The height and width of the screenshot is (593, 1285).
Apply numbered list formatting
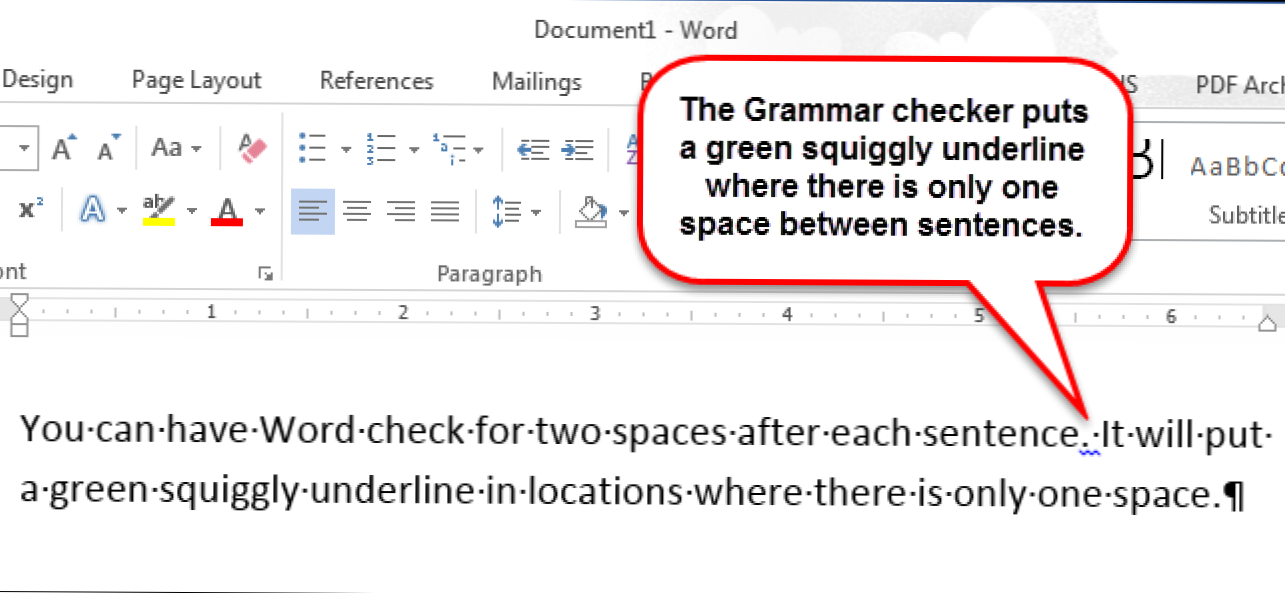(x=381, y=149)
